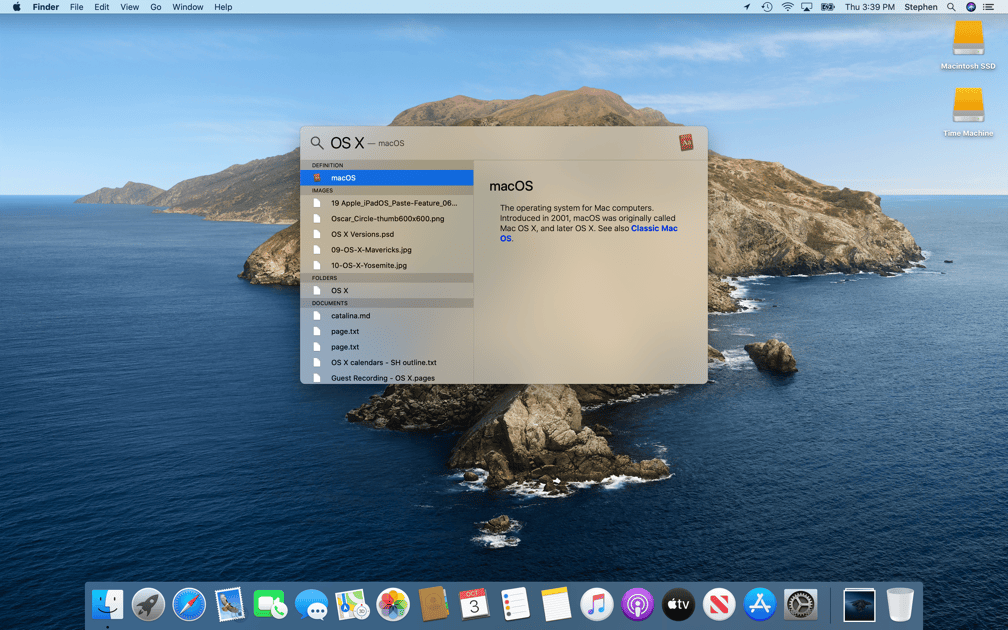Image resolution: width=1008 pixels, height=630 pixels.
Task: Launch Music app from the Dock
Action: coord(597,604)
